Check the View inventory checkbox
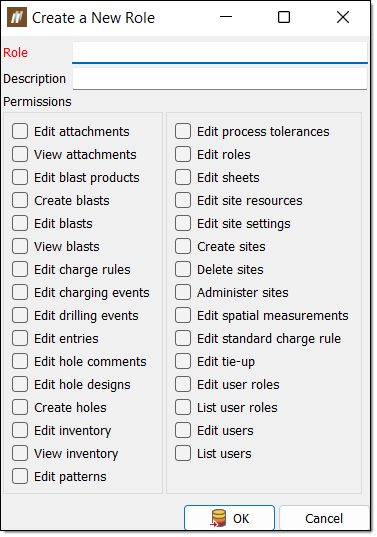 20,453
